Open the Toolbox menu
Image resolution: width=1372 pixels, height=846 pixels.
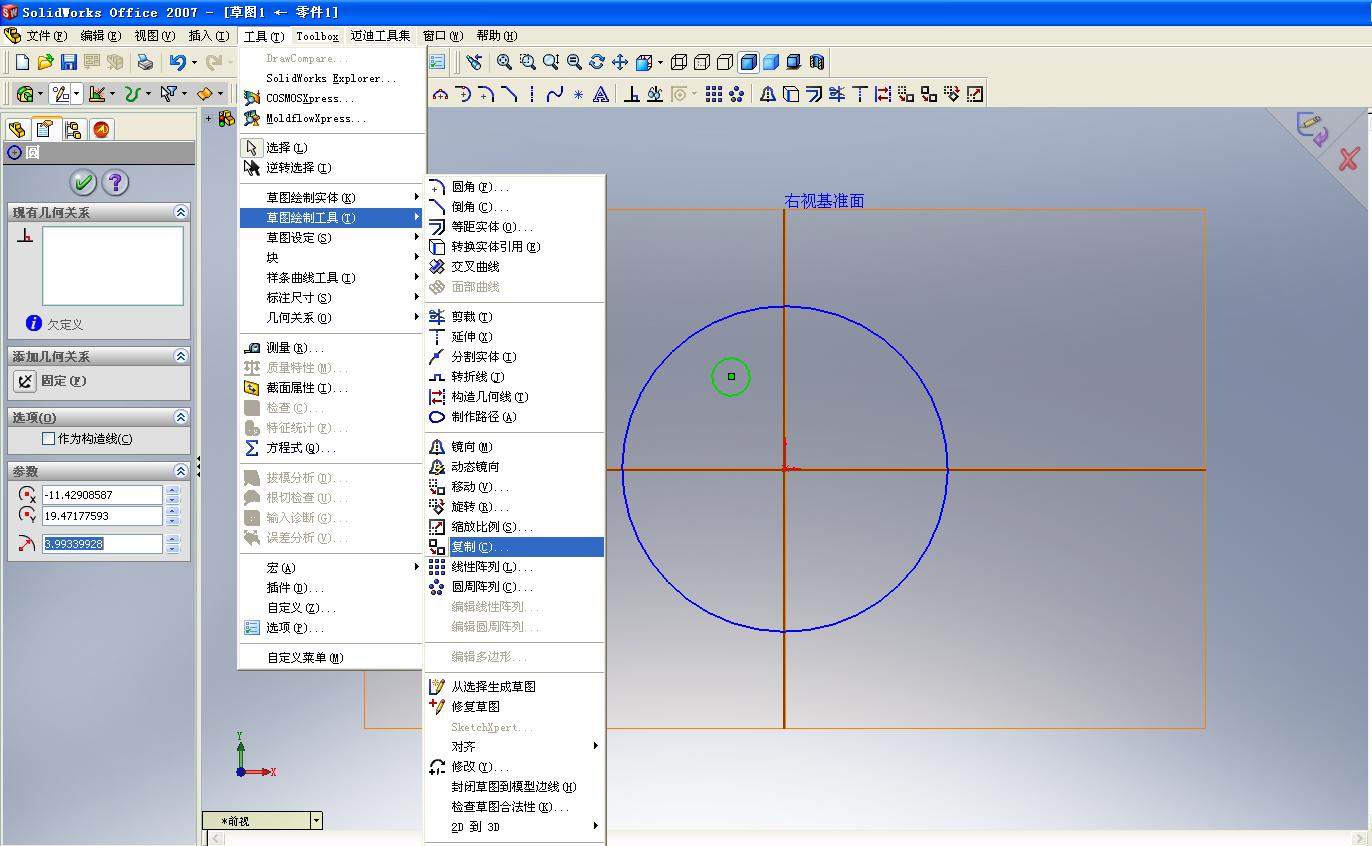coord(317,36)
